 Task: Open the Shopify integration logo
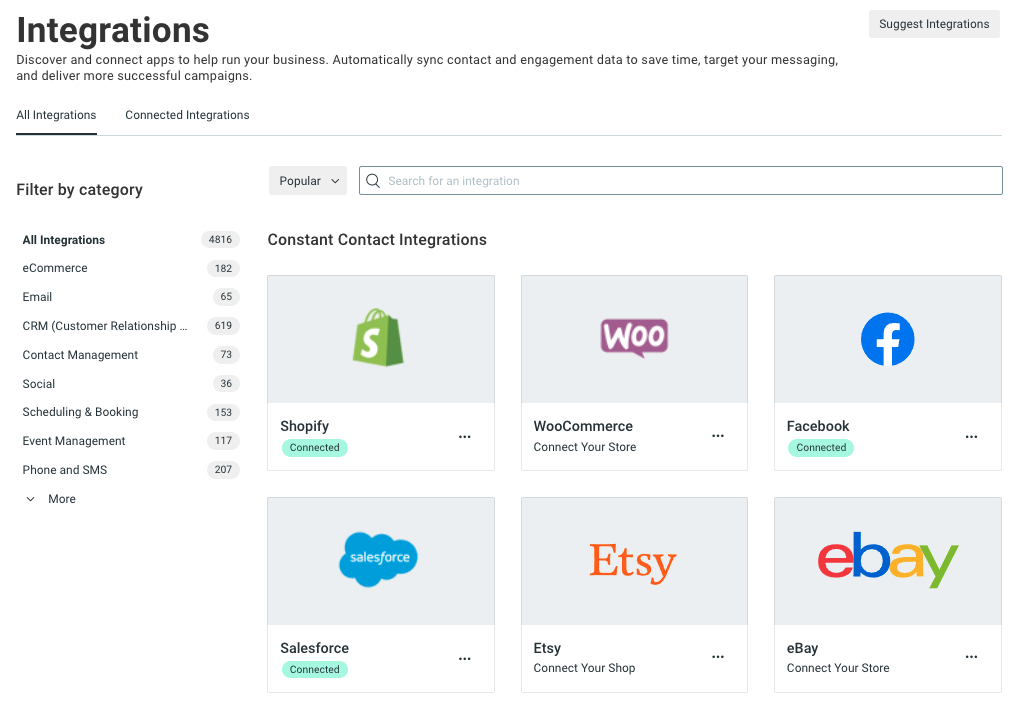380,338
